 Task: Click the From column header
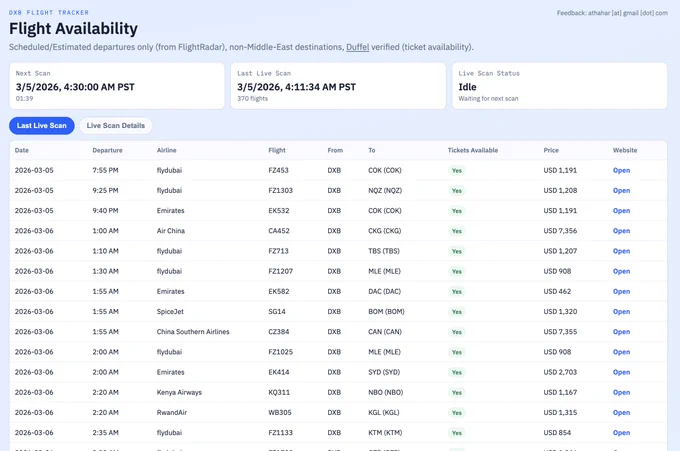click(x=335, y=150)
